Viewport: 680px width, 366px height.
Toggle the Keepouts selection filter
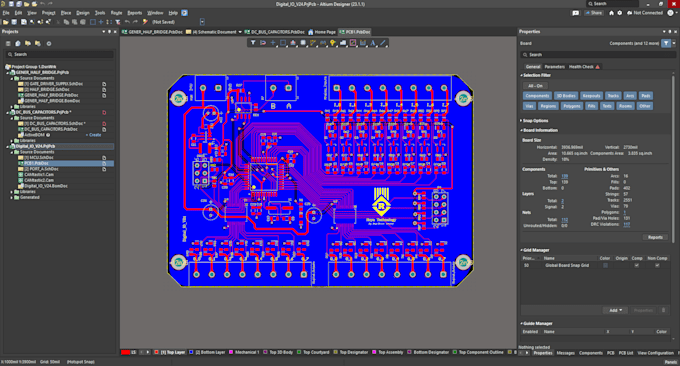591,96
